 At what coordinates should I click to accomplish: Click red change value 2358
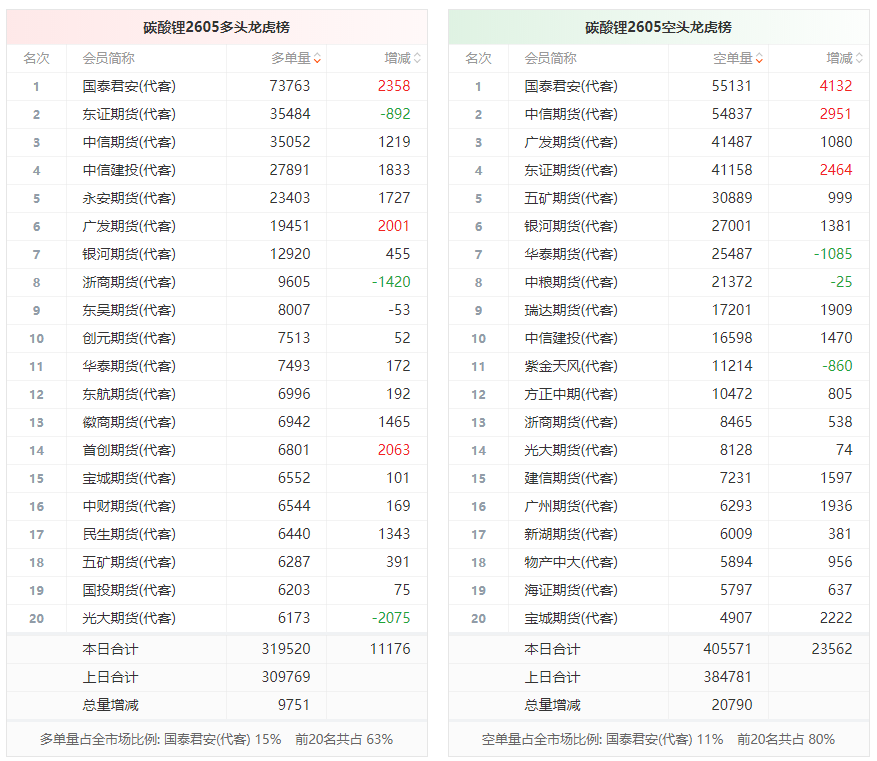394,86
